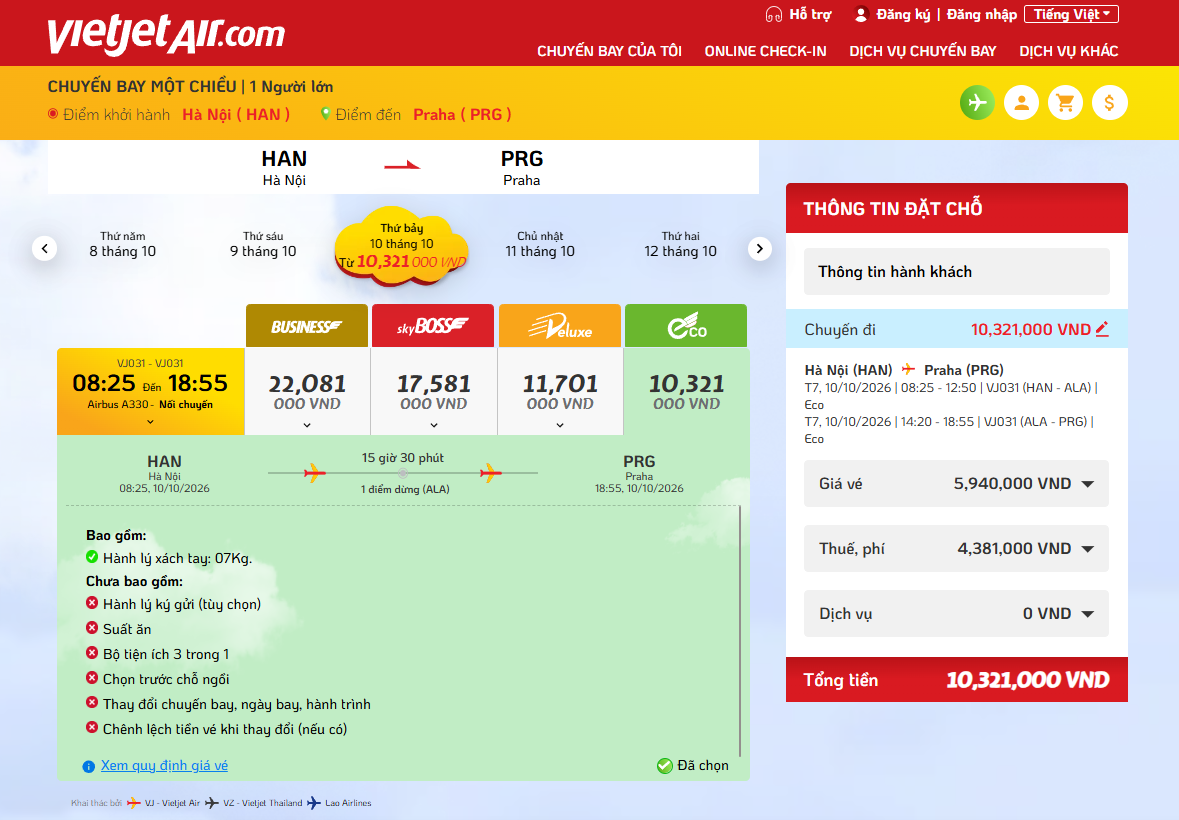The image size is (1179, 820).
Task: Click the ALA stopover dot on timeline
Action: click(403, 473)
